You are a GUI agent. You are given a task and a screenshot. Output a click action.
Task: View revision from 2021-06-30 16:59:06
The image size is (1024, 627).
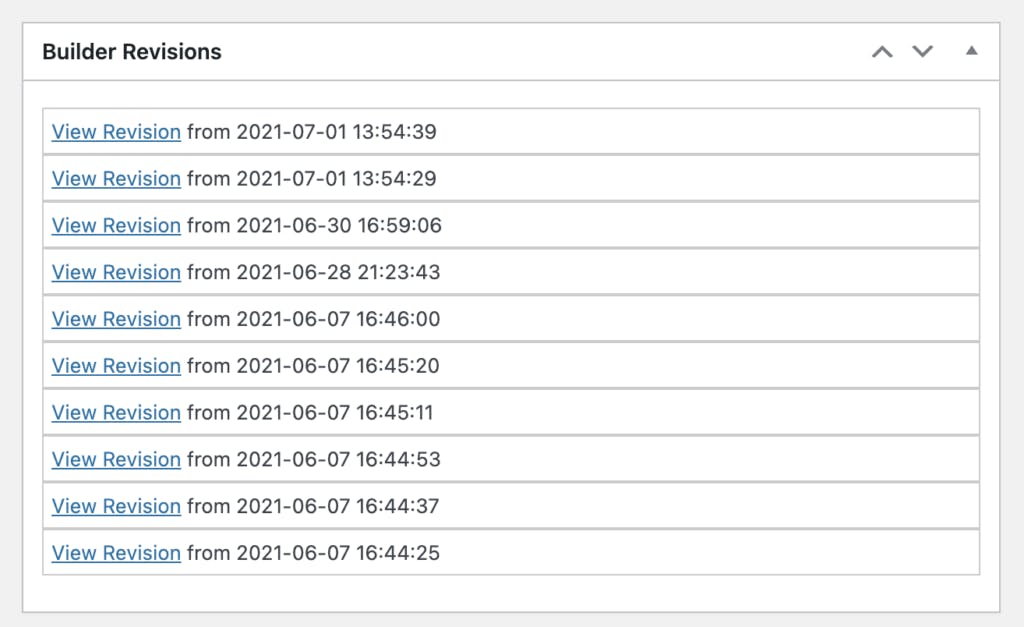(x=116, y=226)
